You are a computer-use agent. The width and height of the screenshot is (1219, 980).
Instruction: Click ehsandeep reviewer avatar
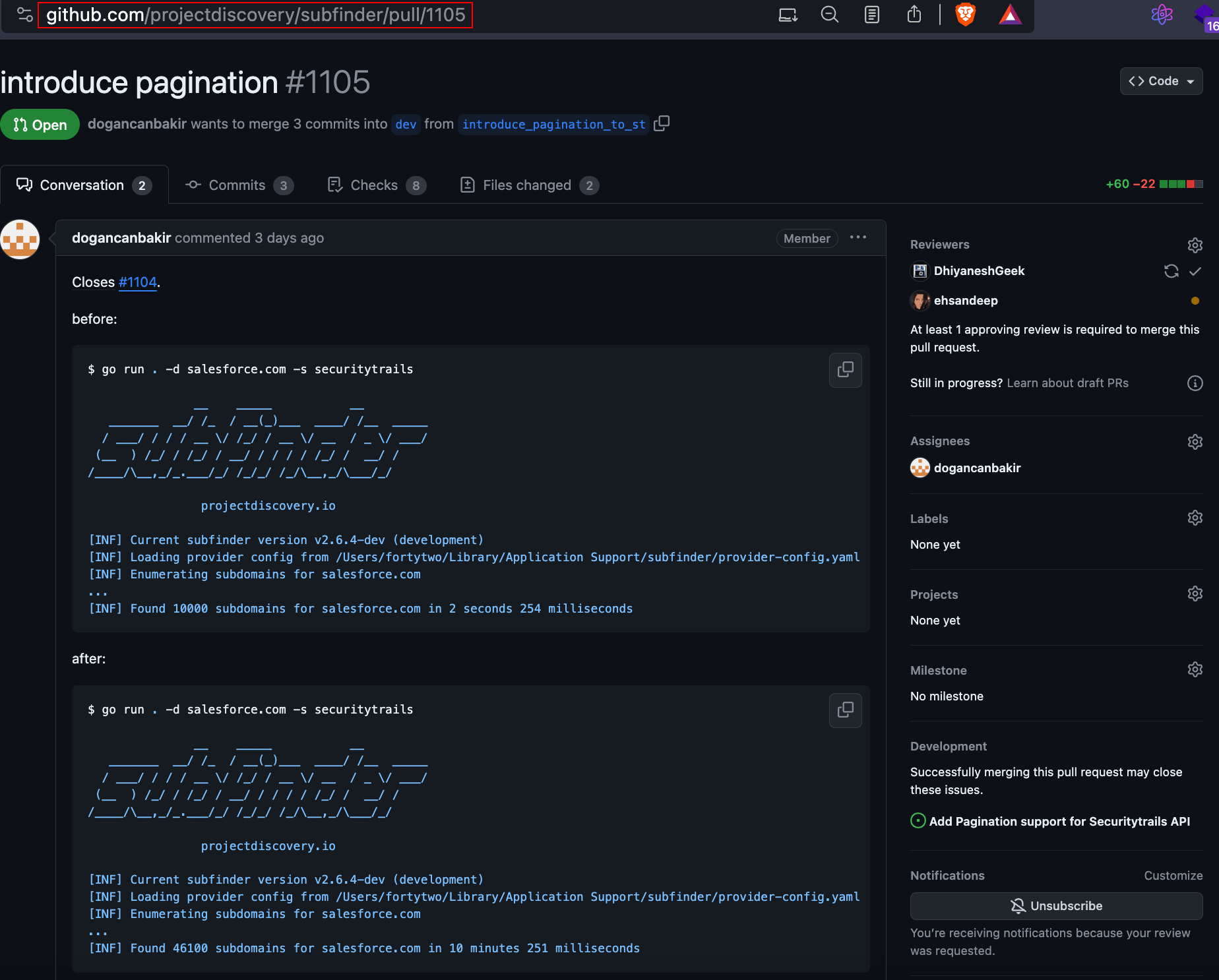coord(920,301)
